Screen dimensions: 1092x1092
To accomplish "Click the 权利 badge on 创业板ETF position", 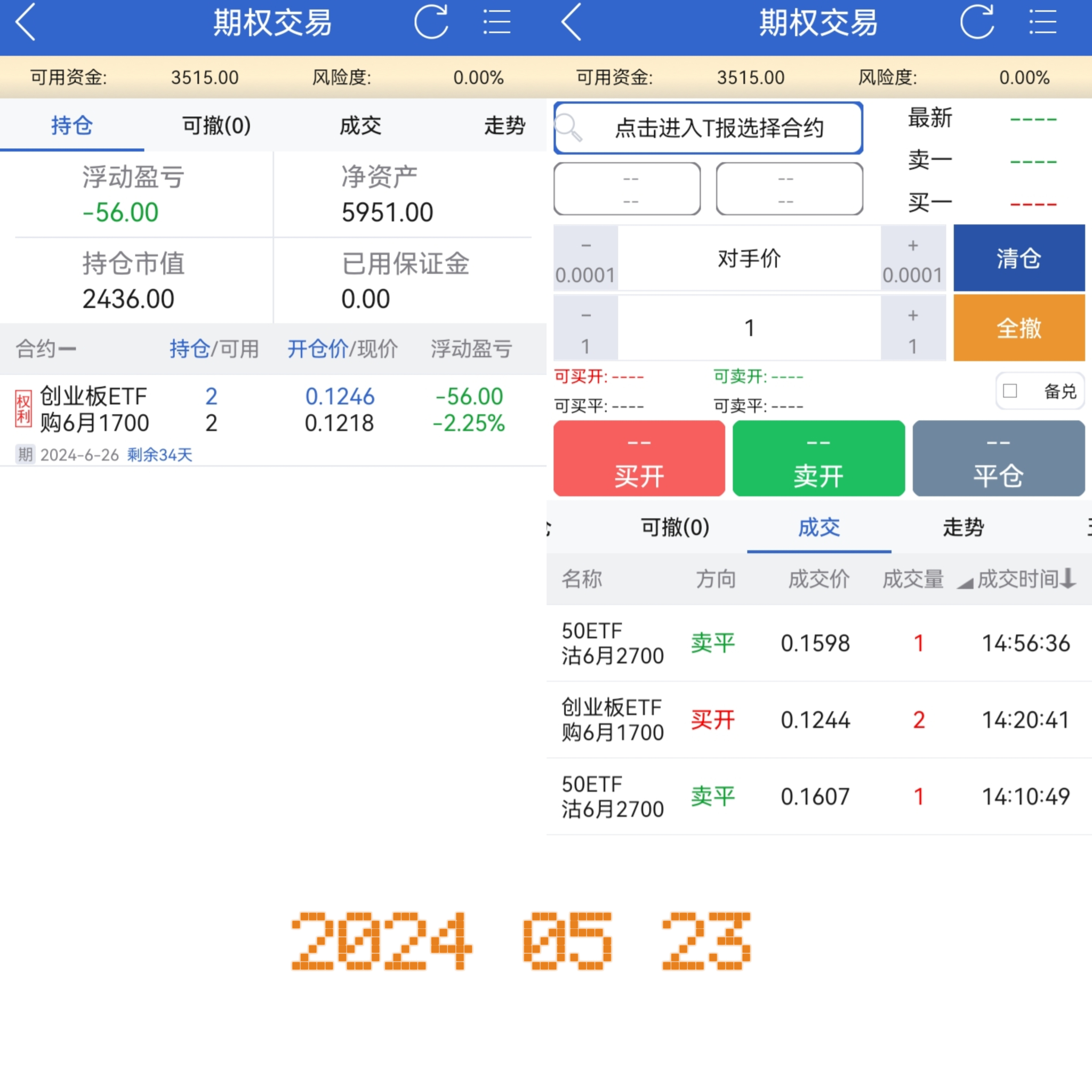I will 23,408.
